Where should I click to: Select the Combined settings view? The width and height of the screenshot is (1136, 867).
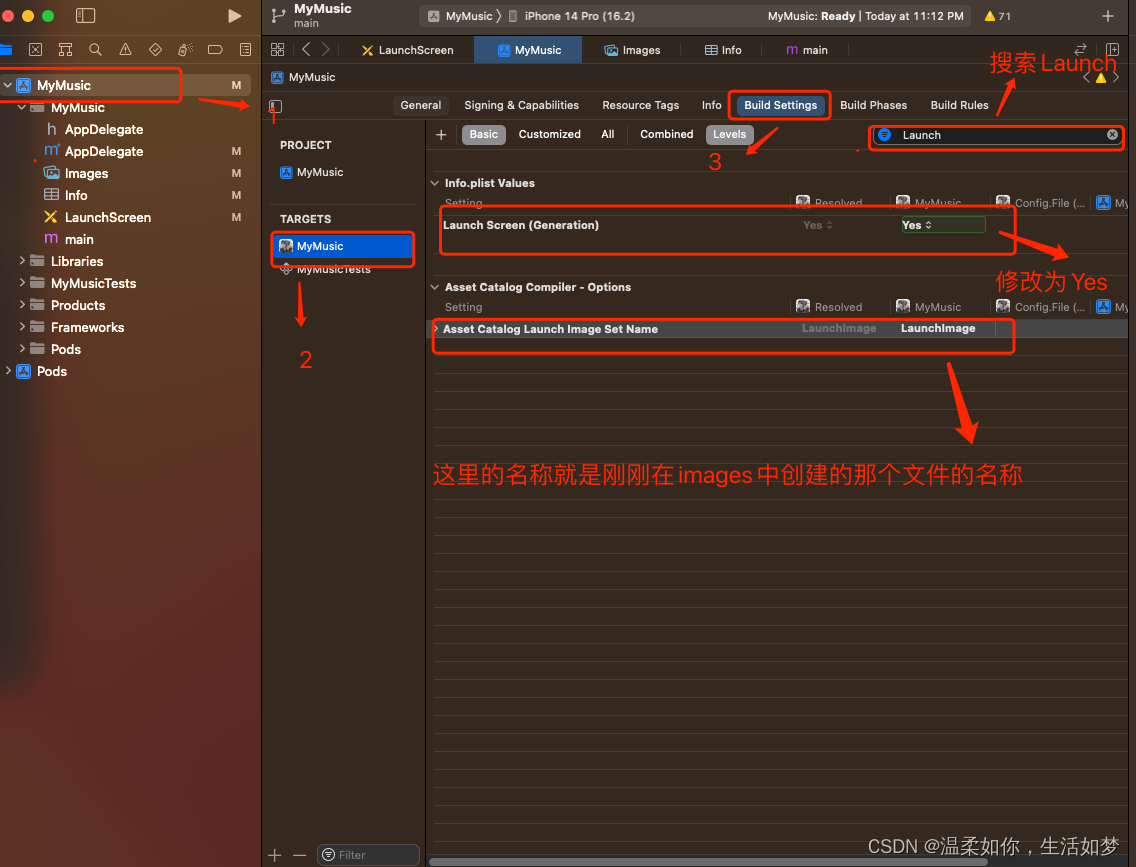click(666, 134)
